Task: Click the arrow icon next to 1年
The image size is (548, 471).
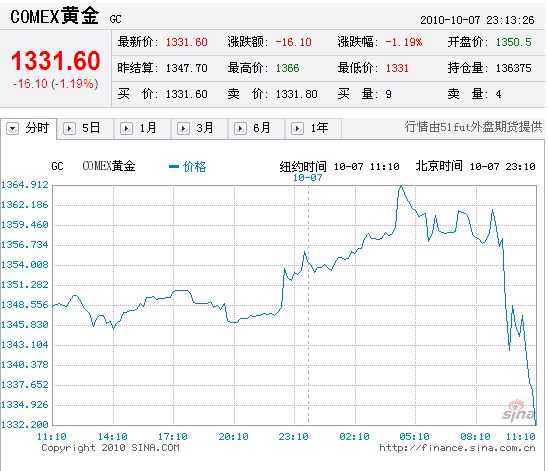Action: 297,128
